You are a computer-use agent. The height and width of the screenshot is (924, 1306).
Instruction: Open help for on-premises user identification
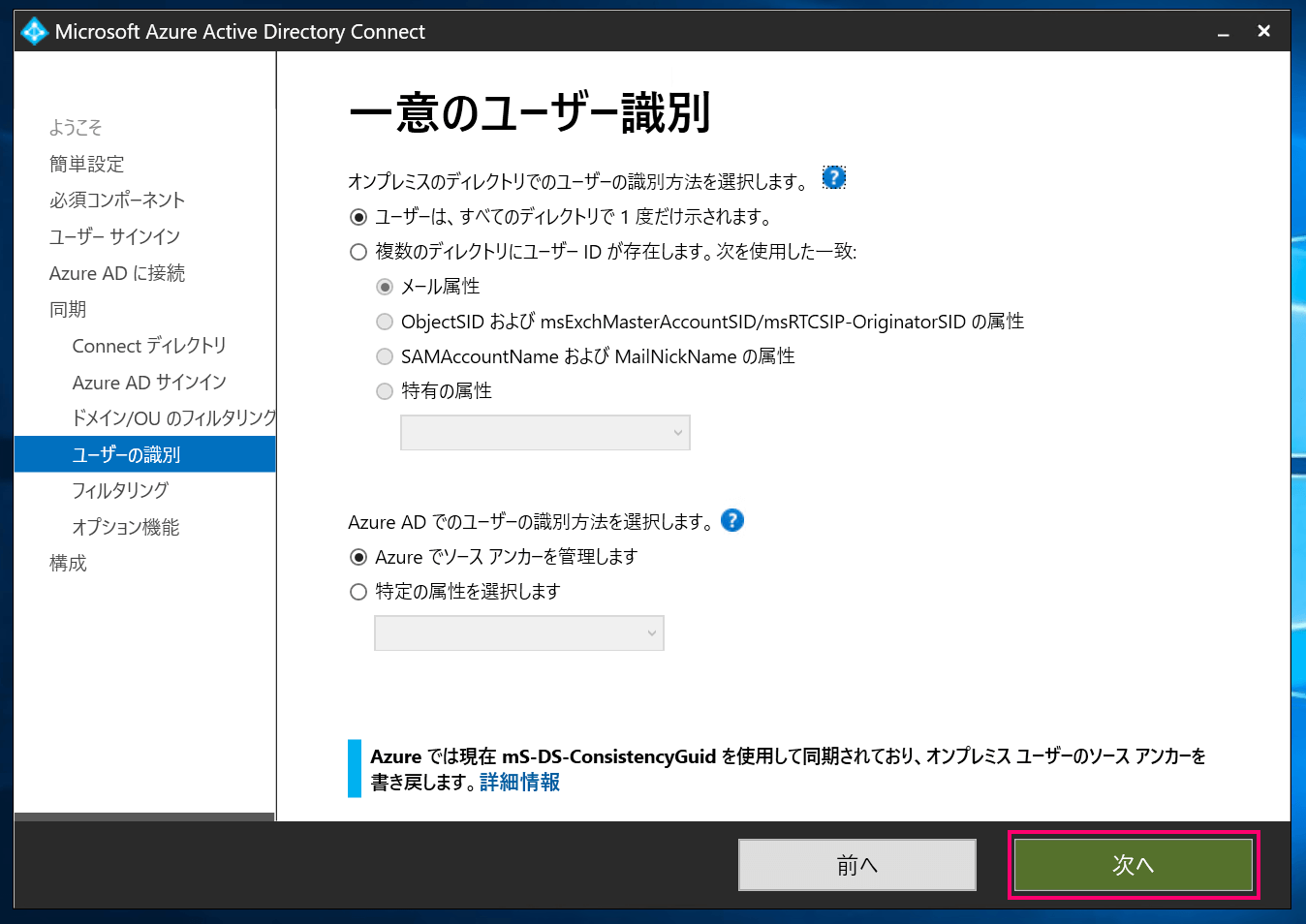833,177
